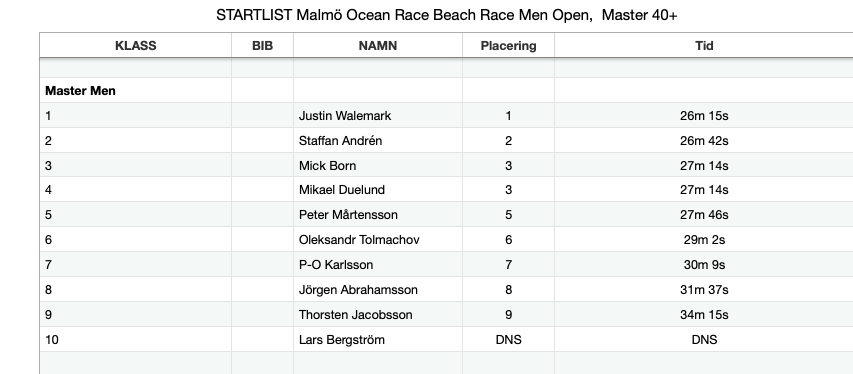Select Staffan Andrén name cell

378,140
